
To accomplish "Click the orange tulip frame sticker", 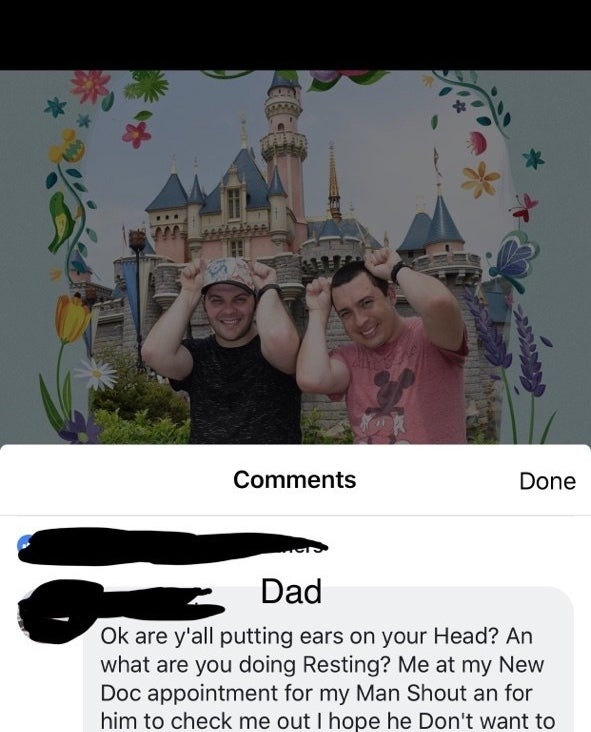I will [72, 319].
